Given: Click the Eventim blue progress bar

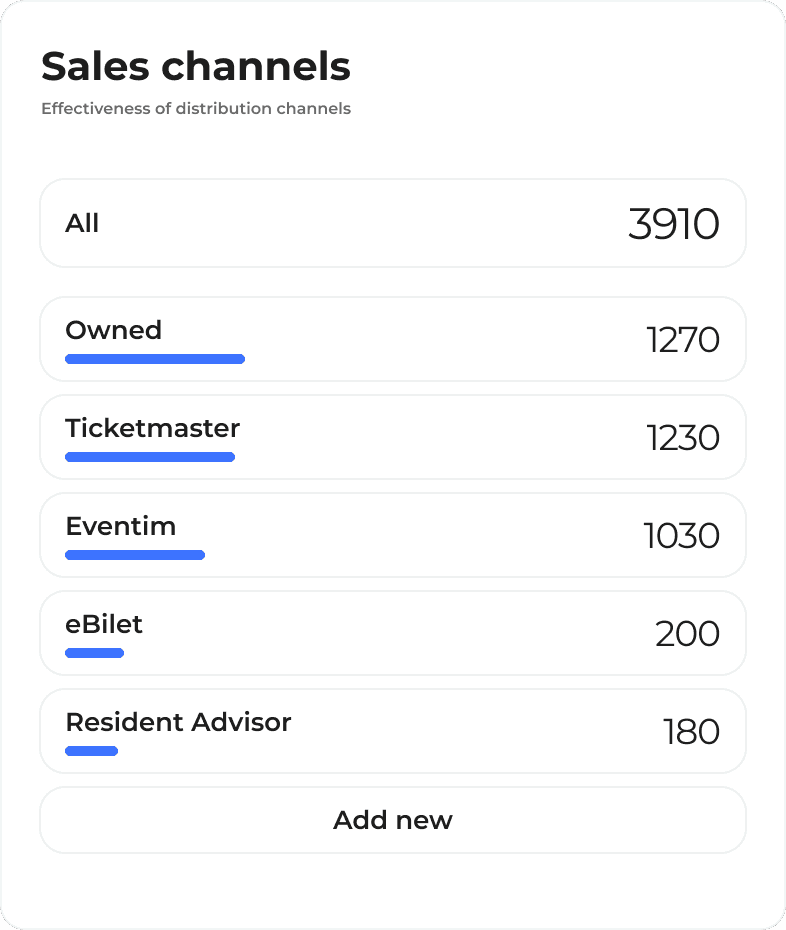Looking at the screenshot, I should tap(135, 555).
